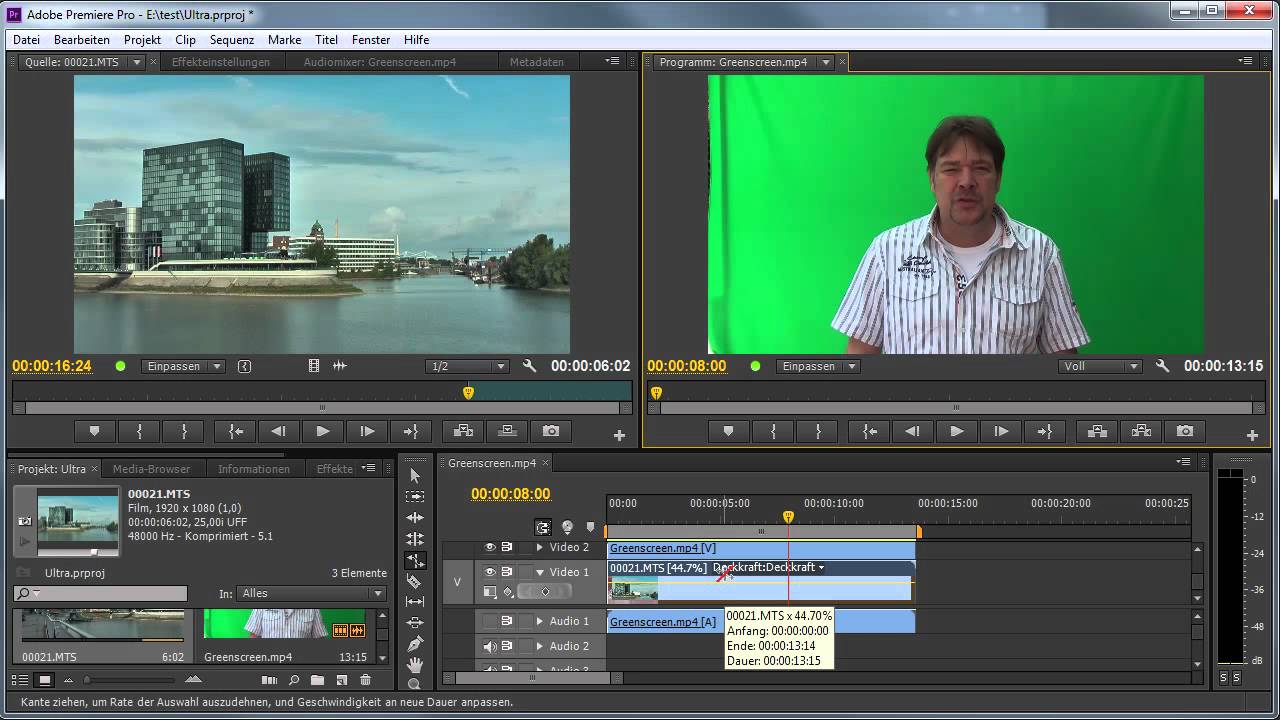
Task: Expand Audio 1 track
Action: (x=540, y=621)
